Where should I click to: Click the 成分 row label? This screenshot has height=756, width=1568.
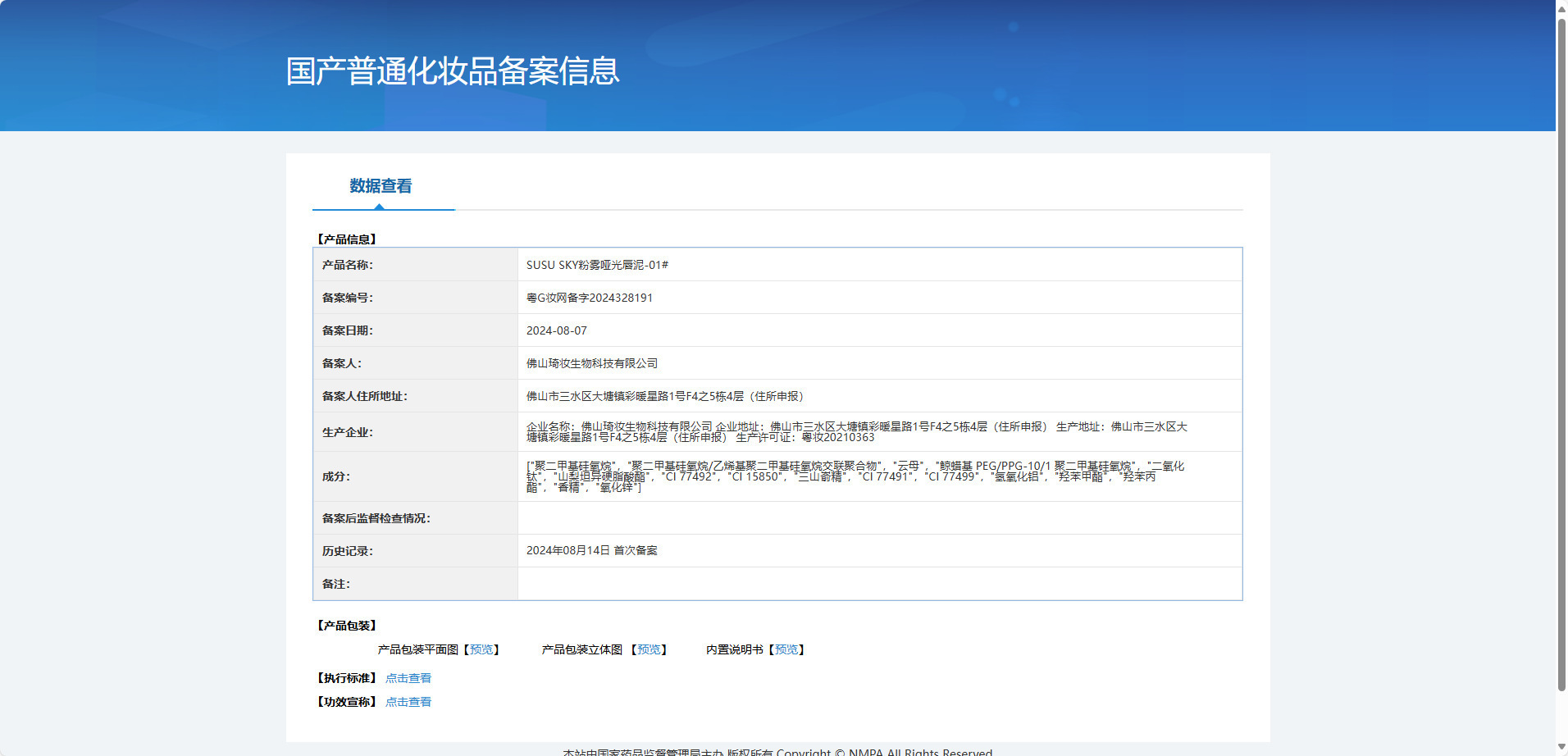tap(335, 476)
